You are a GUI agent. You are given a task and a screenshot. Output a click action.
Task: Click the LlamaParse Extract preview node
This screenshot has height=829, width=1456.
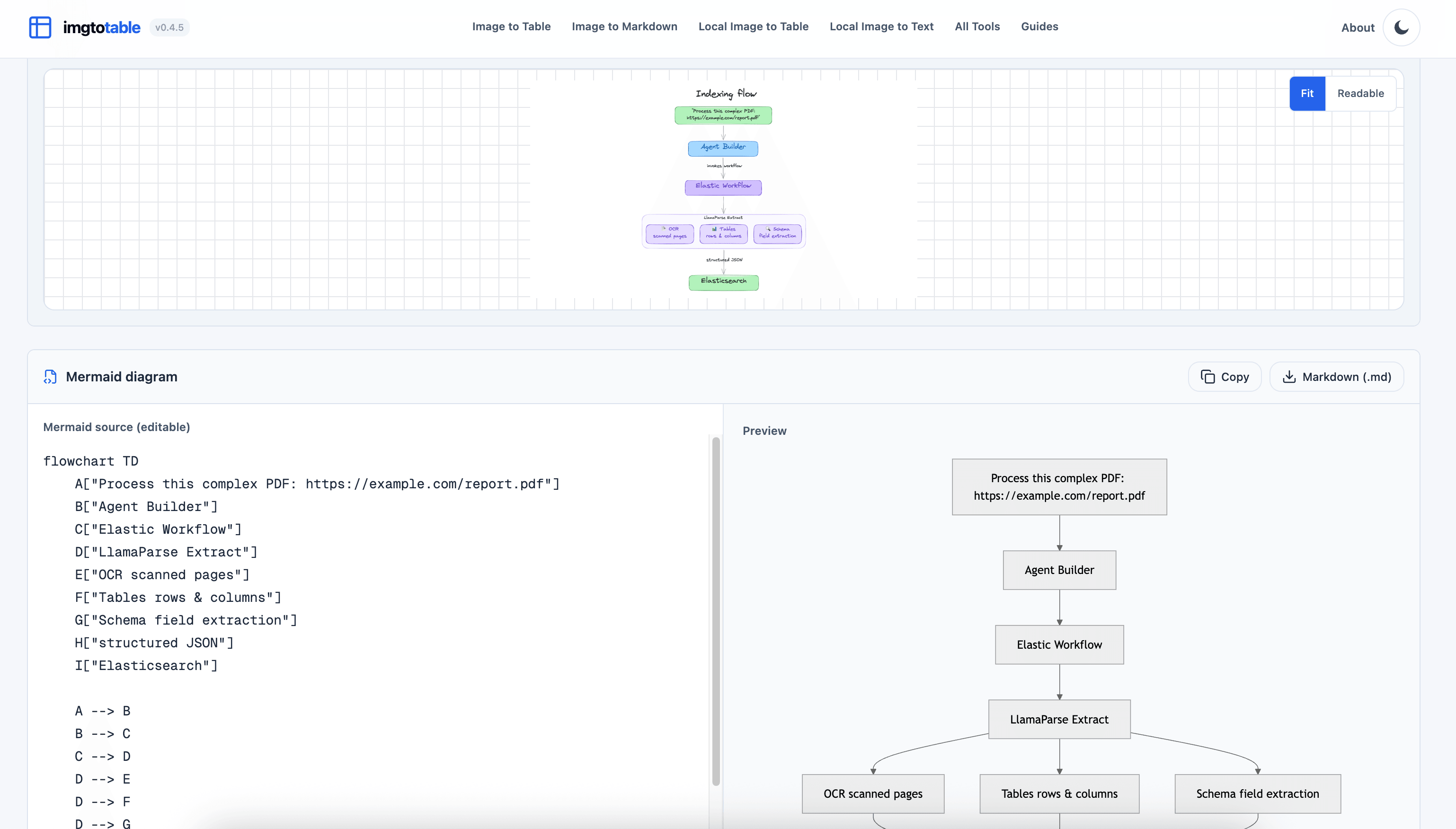(1059, 719)
